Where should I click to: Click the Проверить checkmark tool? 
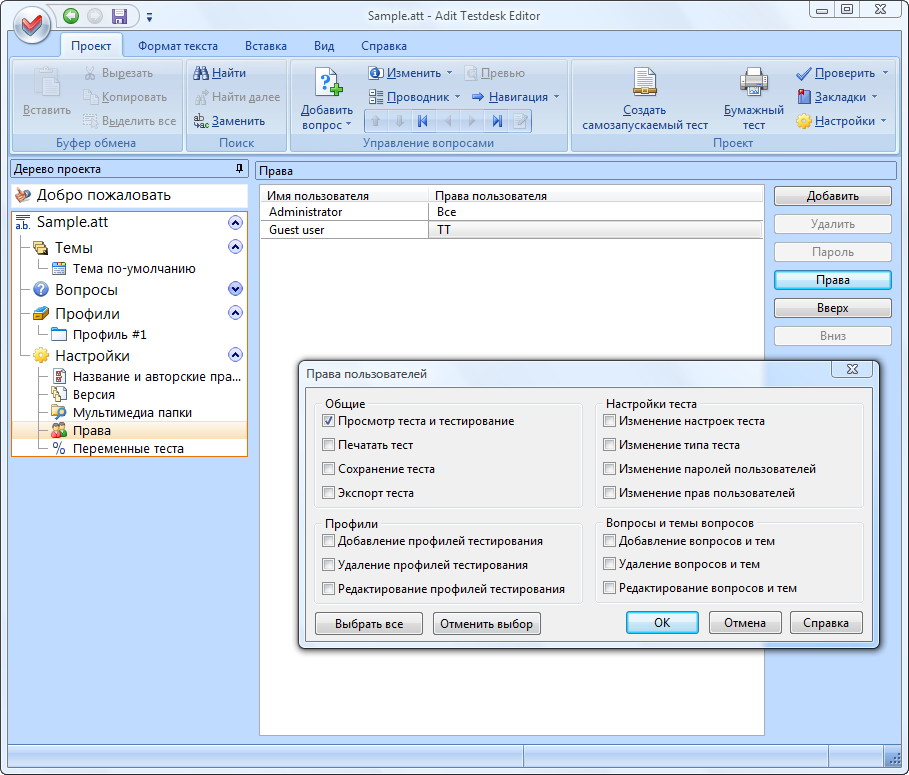click(x=836, y=73)
